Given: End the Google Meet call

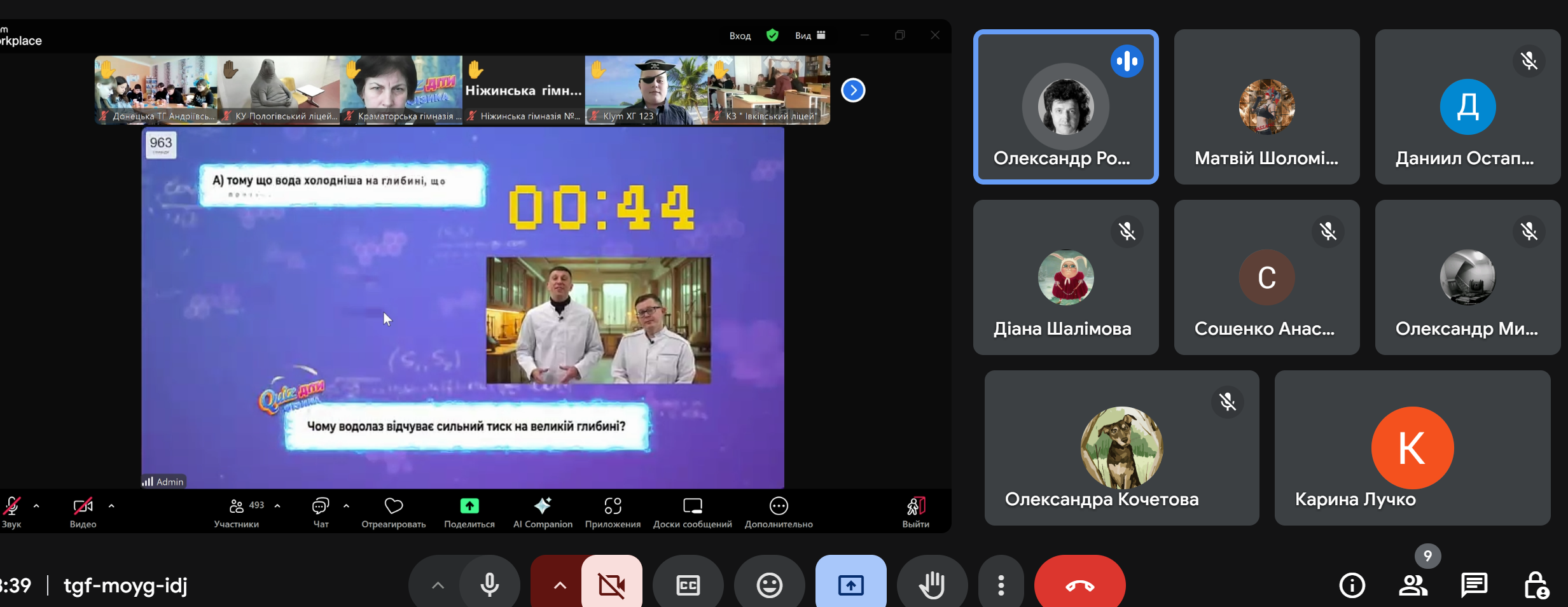Looking at the screenshot, I should pos(1079,585).
